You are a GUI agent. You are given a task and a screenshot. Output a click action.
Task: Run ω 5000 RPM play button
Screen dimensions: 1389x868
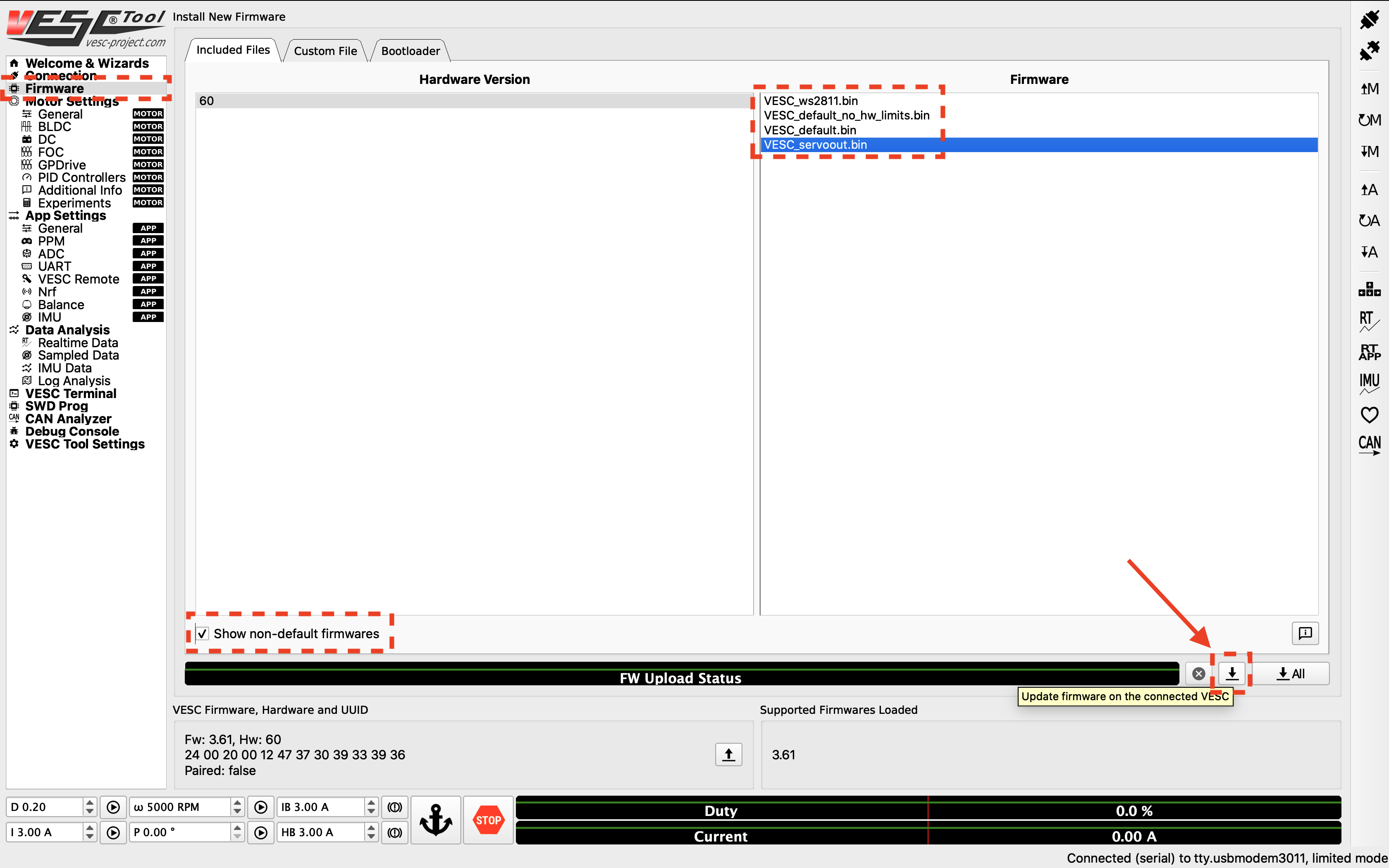(260, 807)
